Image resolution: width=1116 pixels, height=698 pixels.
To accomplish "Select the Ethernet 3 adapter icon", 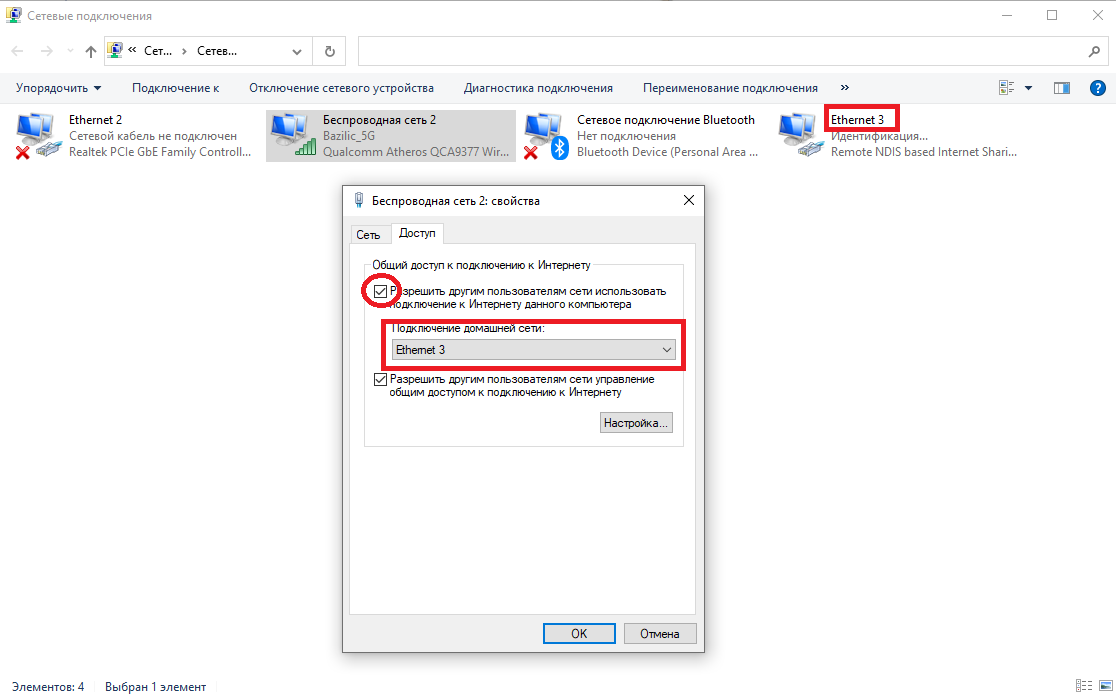I will tap(800, 135).
